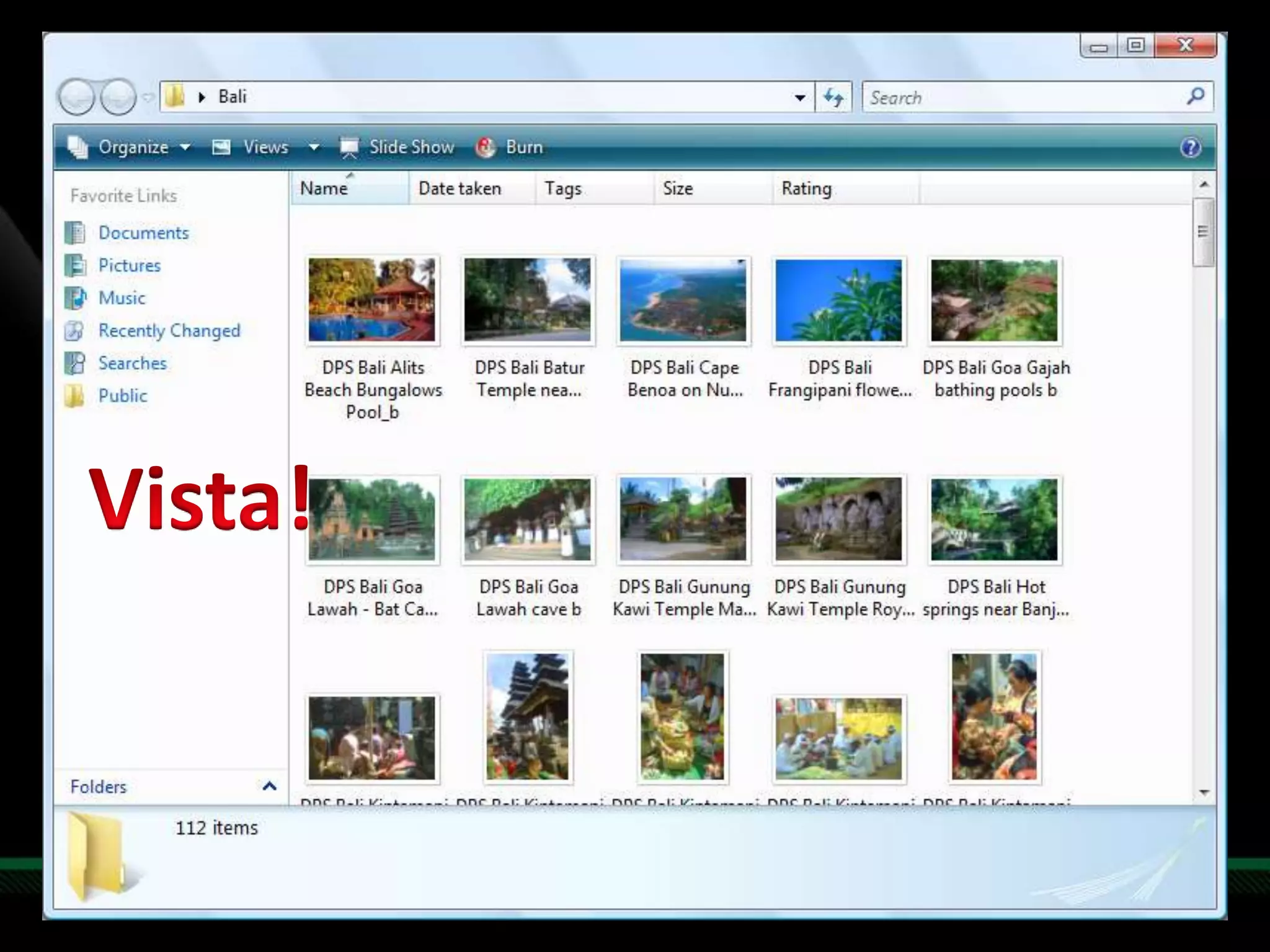Expand the Folders pane chevron

(x=269, y=787)
